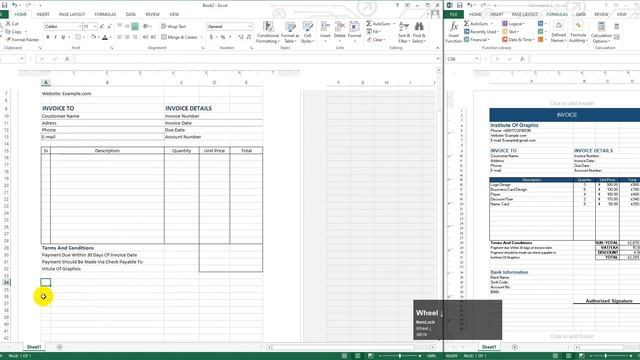The width and height of the screenshot is (640, 360).
Task: Click Insert Function in right window ribbon
Action: (x=453, y=32)
